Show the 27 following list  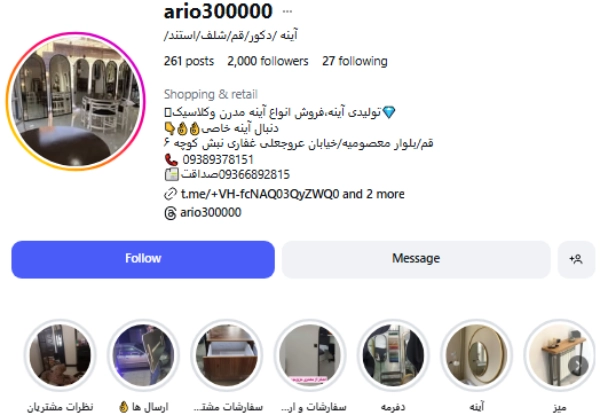point(355,61)
